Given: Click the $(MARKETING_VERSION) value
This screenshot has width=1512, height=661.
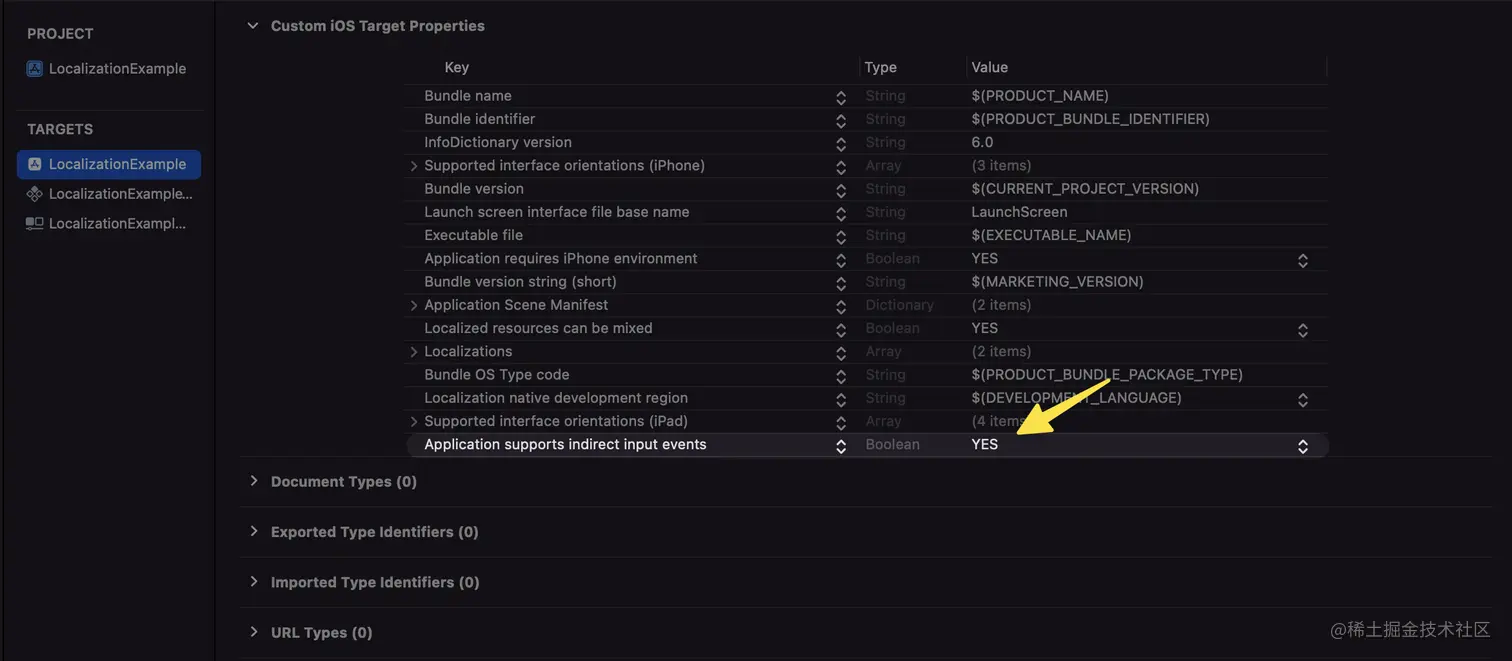Looking at the screenshot, I should (1057, 282).
